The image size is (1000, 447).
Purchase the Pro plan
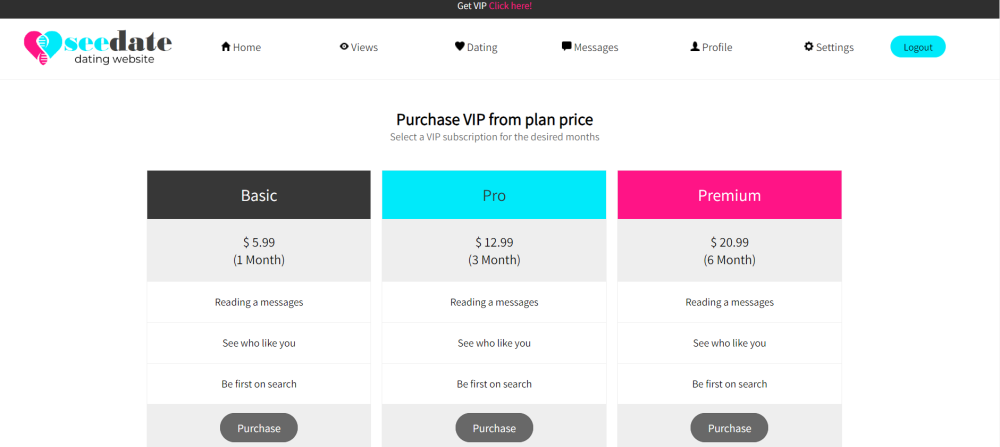[x=494, y=428]
